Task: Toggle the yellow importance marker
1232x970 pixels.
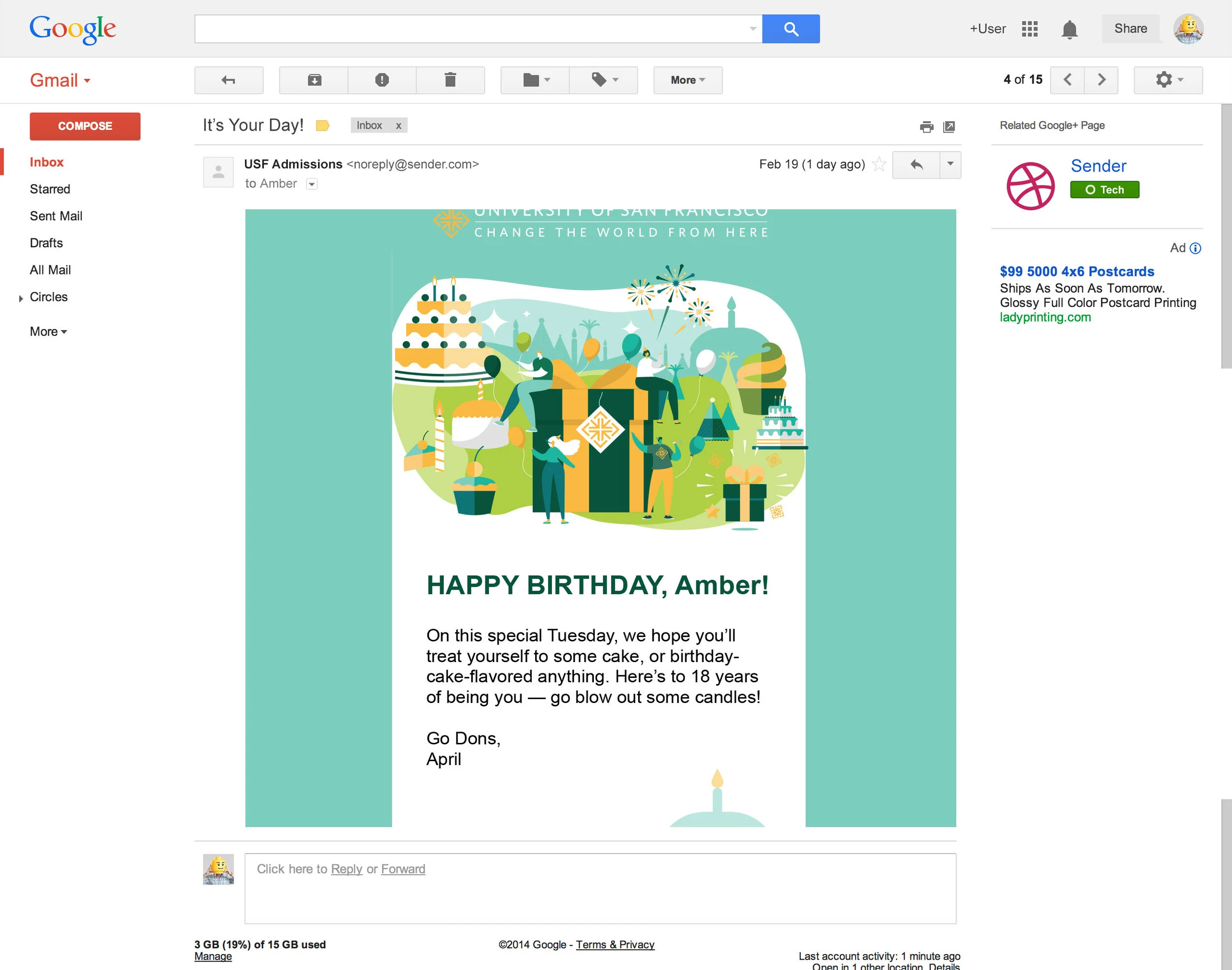Action: click(323, 126)
